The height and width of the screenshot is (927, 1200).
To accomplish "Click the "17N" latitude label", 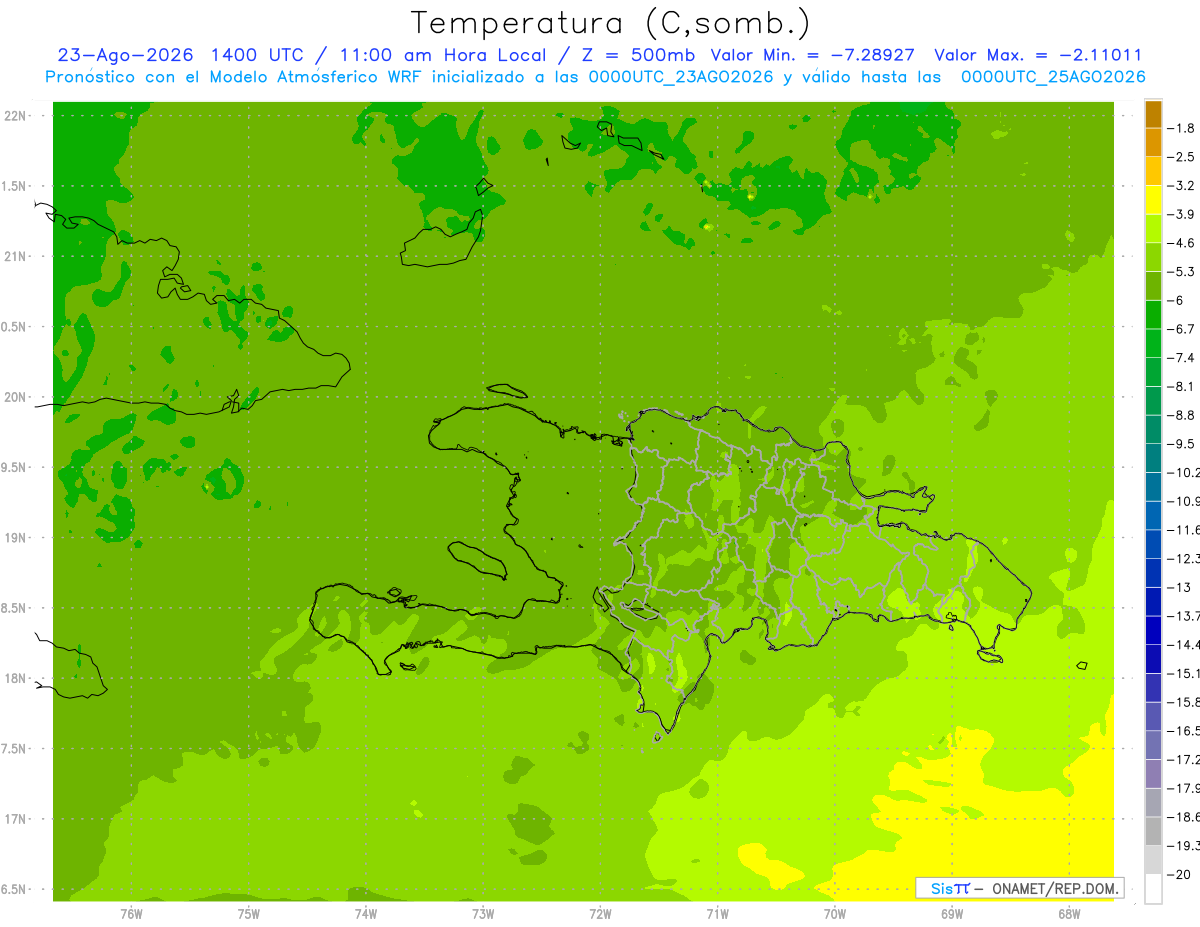I will [16, 819].
